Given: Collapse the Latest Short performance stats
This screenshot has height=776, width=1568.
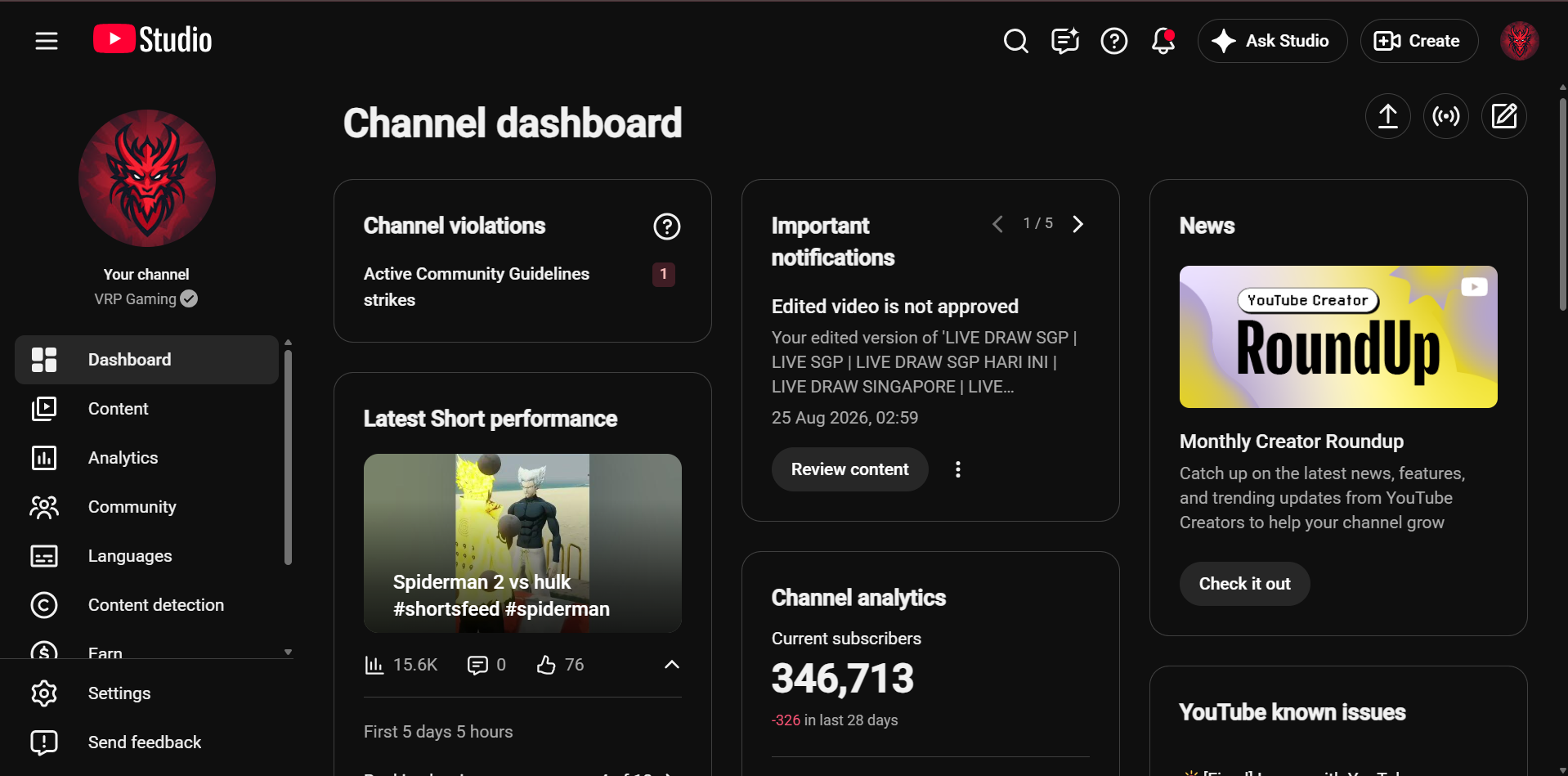Looking at the screenshot, I should coord(671,665).
